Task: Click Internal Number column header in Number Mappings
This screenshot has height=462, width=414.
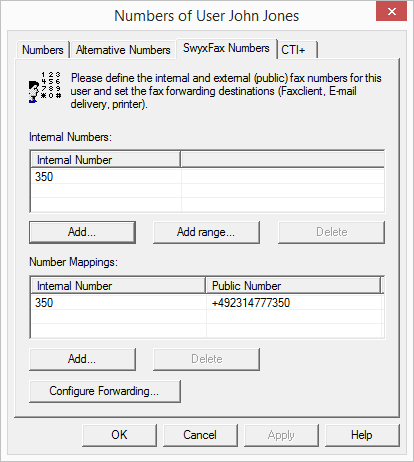Action: click(118, 286)
